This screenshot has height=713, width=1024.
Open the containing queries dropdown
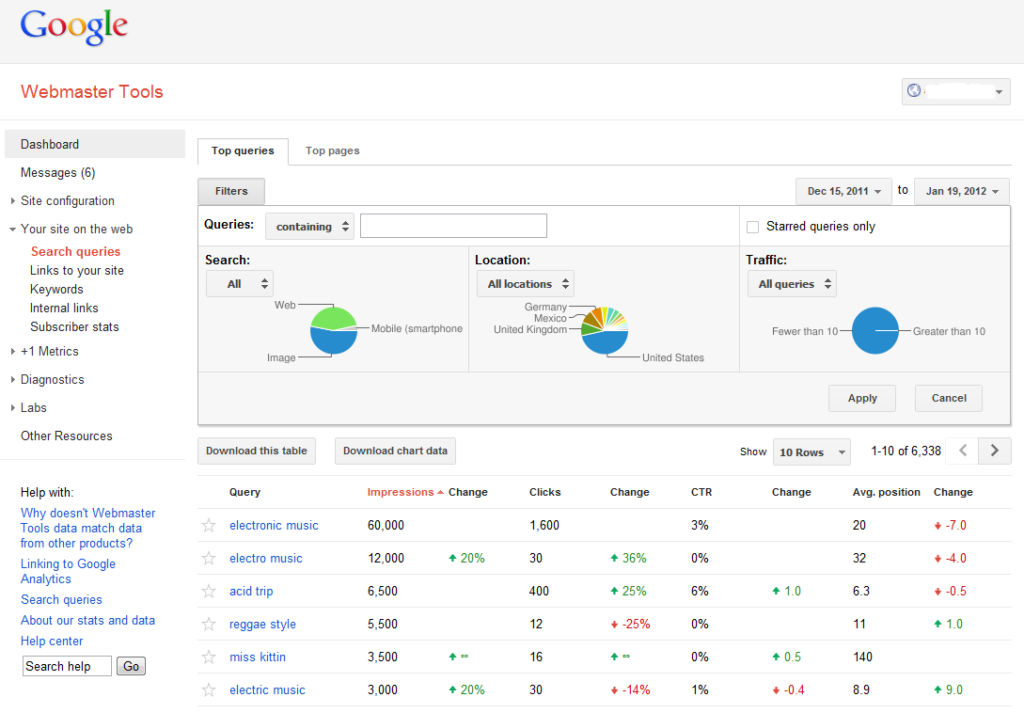coord(309,226)
